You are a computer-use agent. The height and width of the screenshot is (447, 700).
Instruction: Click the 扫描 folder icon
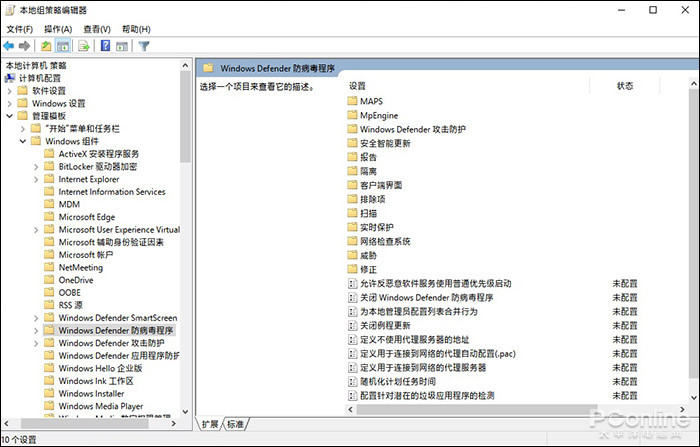pos(352,213)
